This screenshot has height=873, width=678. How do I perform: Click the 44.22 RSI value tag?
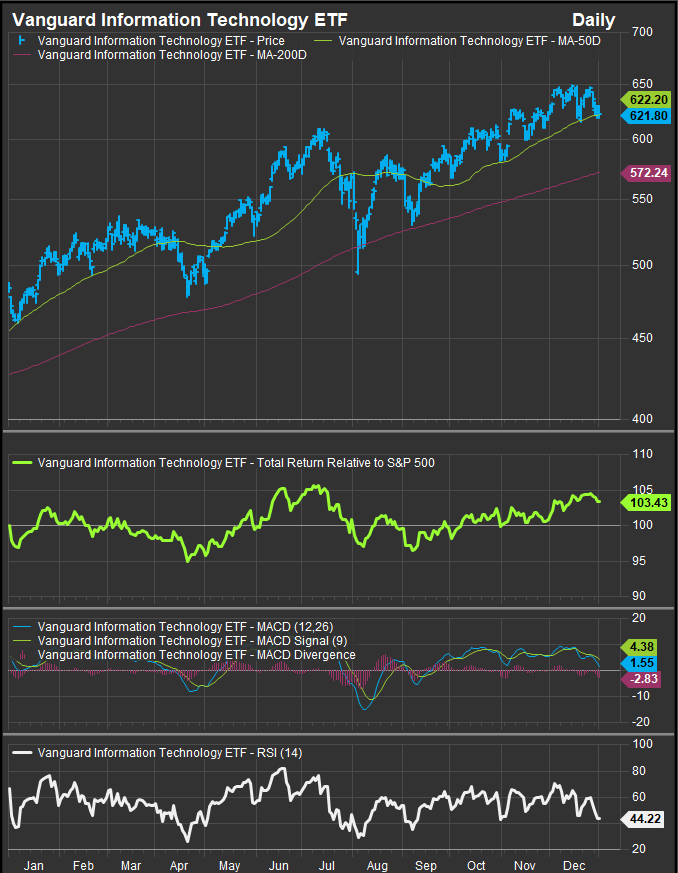643,819
